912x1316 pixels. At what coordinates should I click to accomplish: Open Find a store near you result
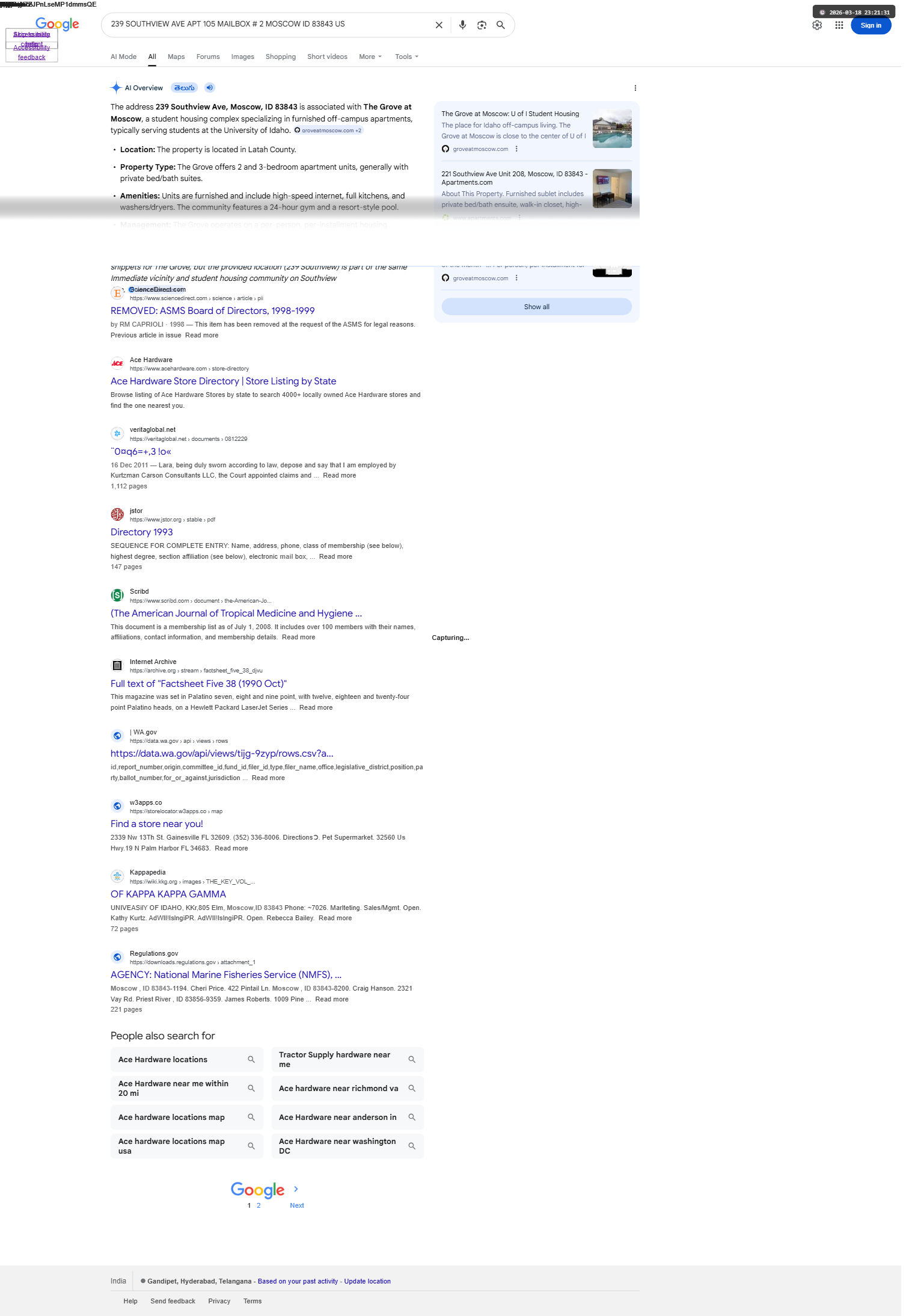[156, 824]
